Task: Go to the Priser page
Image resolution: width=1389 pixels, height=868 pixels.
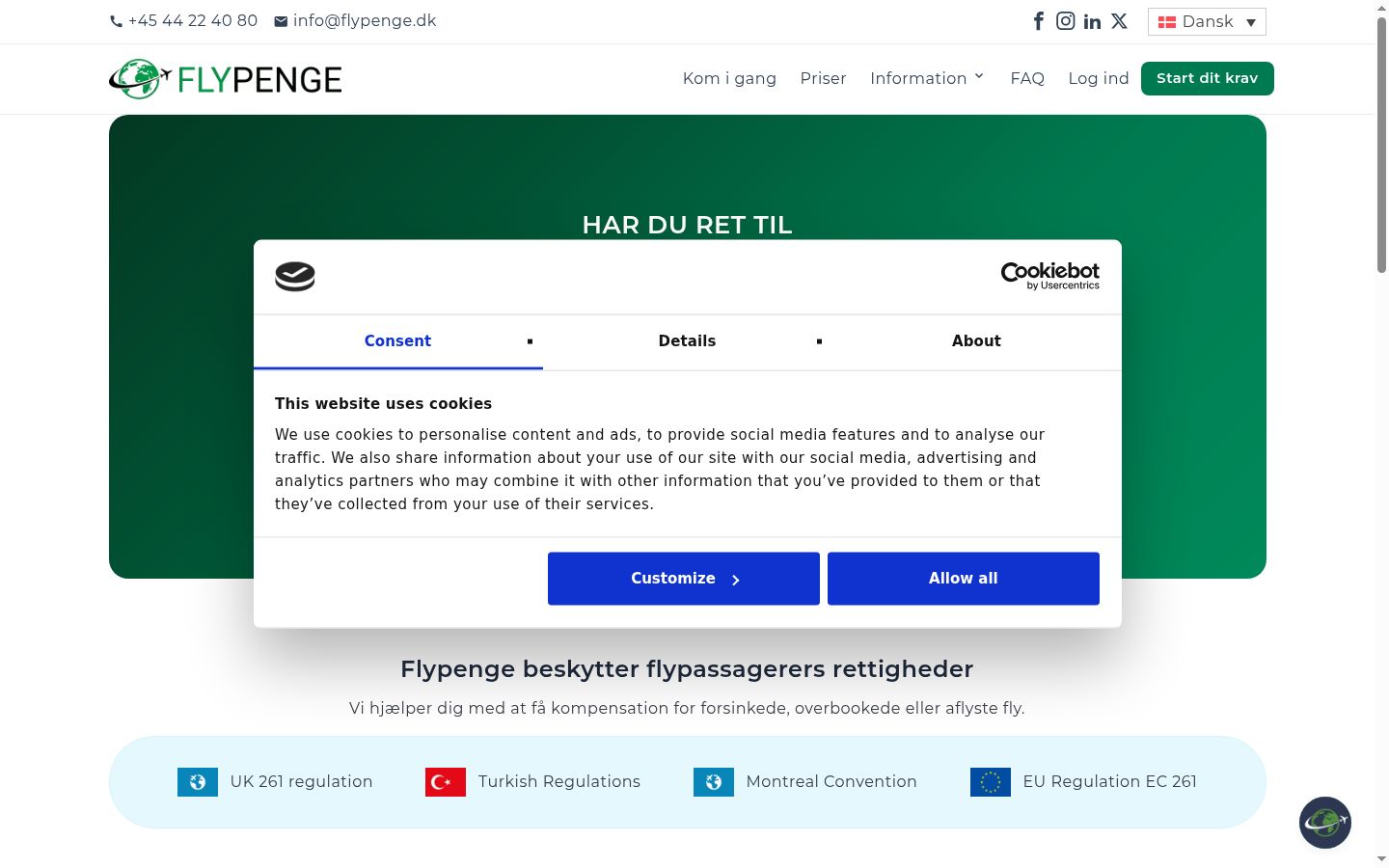Action: [x=823, y=79]
